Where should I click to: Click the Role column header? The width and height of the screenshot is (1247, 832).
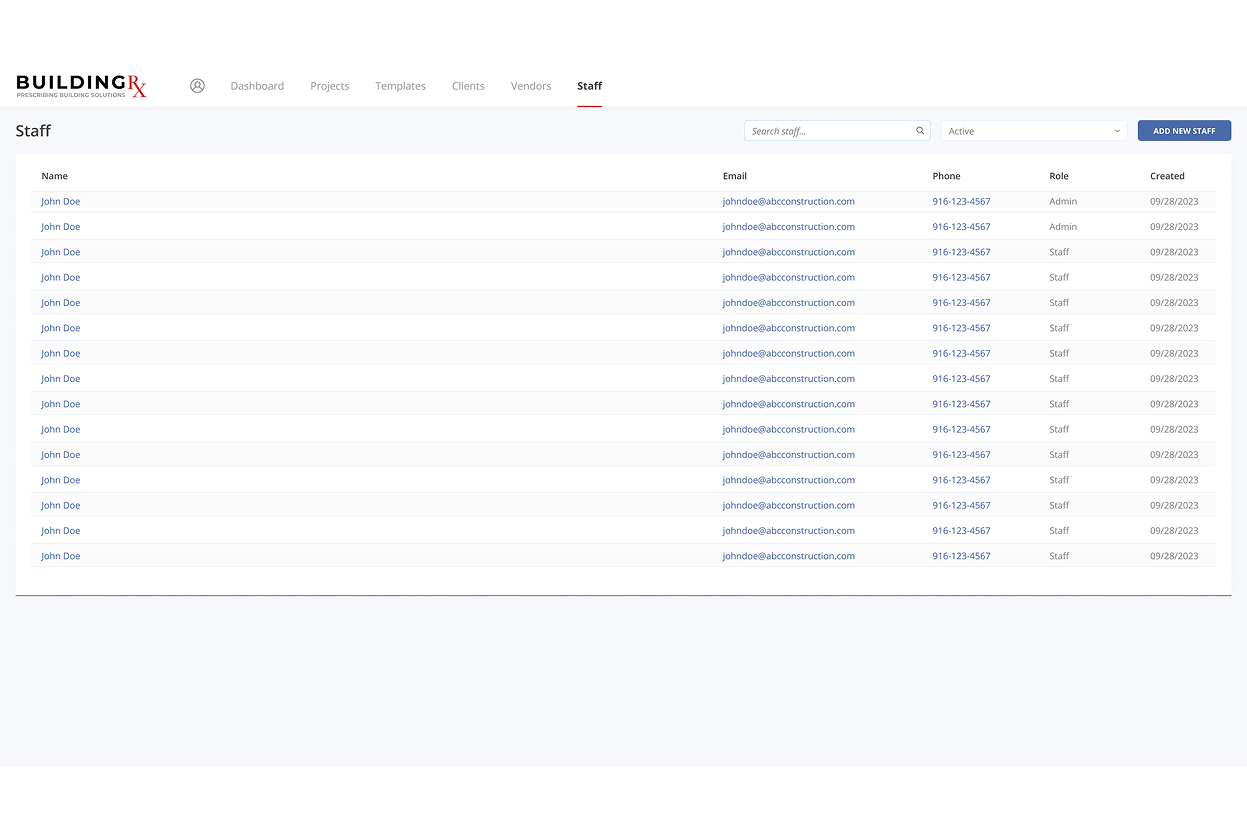[1059, 176]
